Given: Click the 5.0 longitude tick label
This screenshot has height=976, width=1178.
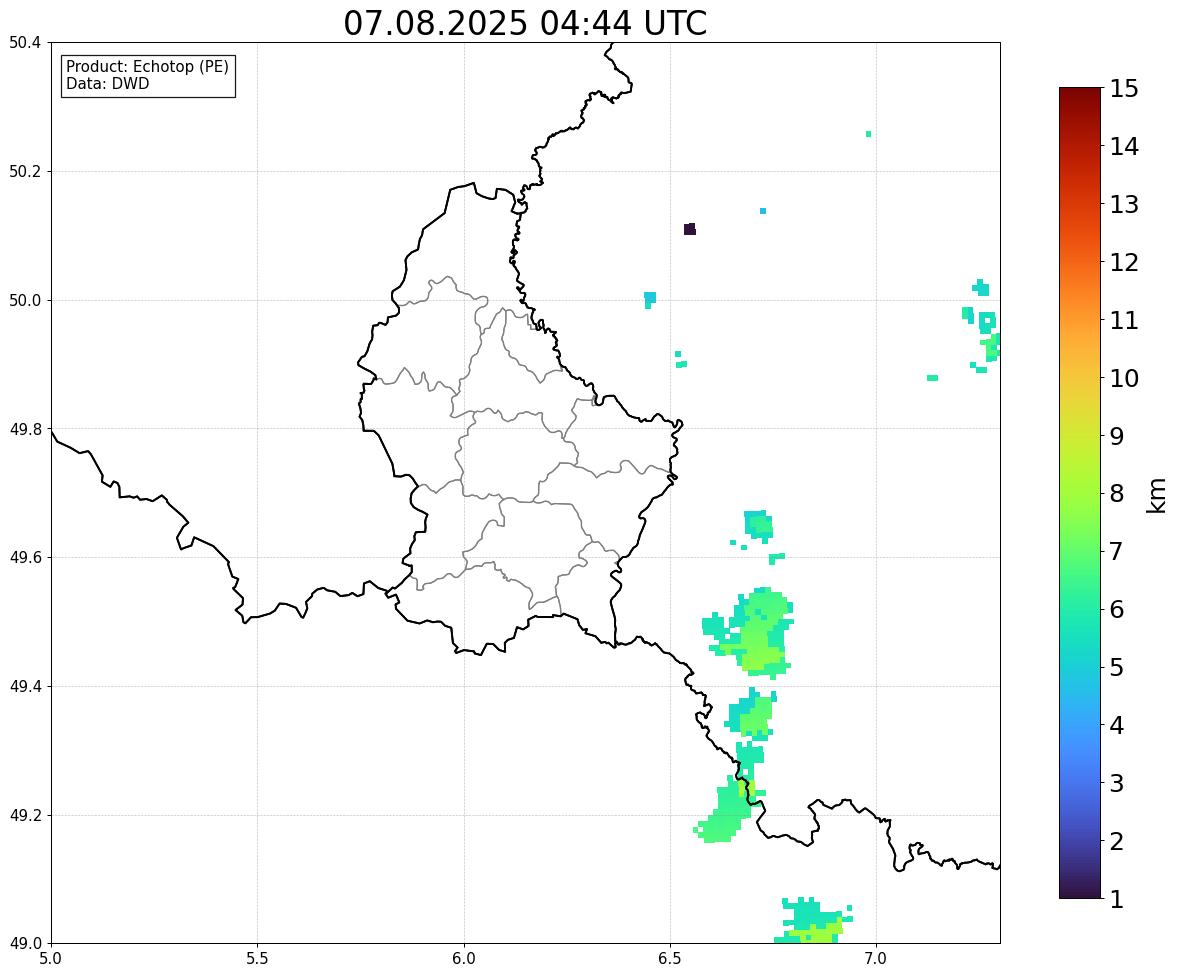Looking at the screenshot, I should coord(51,959).
